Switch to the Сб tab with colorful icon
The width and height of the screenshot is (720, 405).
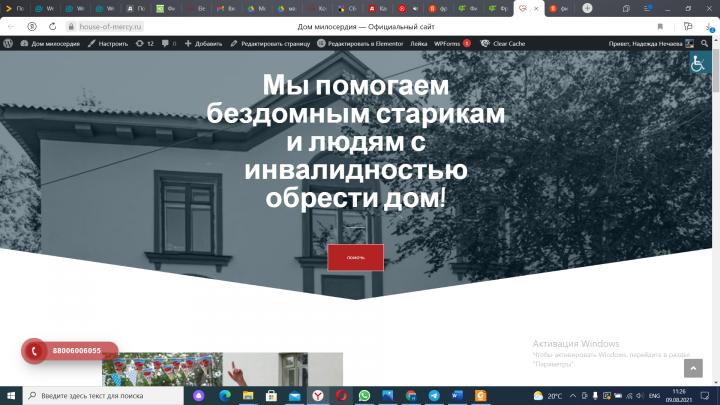(347, 8)
